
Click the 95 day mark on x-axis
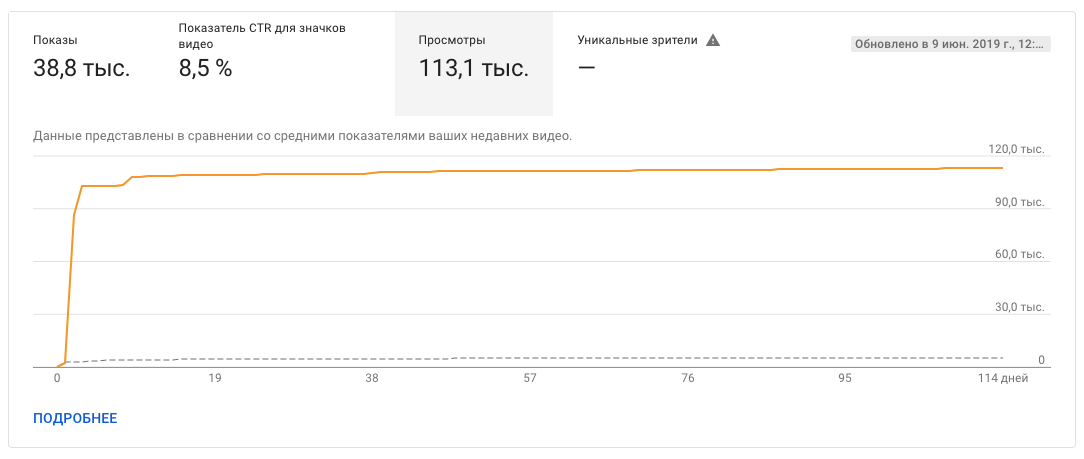coord(845,379)
